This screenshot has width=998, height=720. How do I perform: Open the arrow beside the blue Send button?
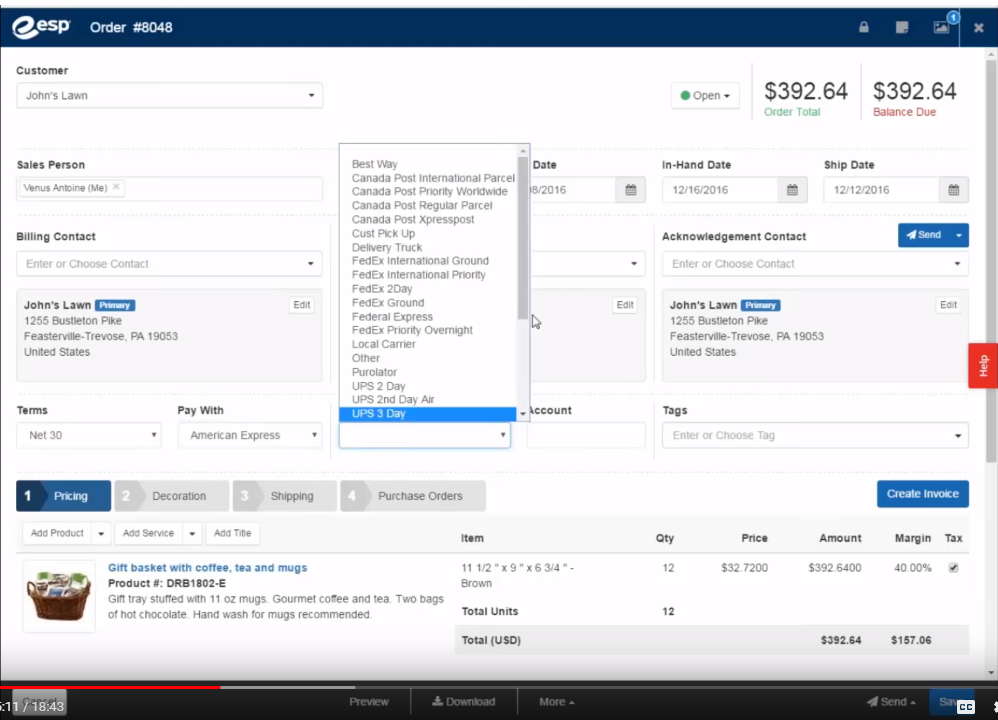(x=959, y=235)
